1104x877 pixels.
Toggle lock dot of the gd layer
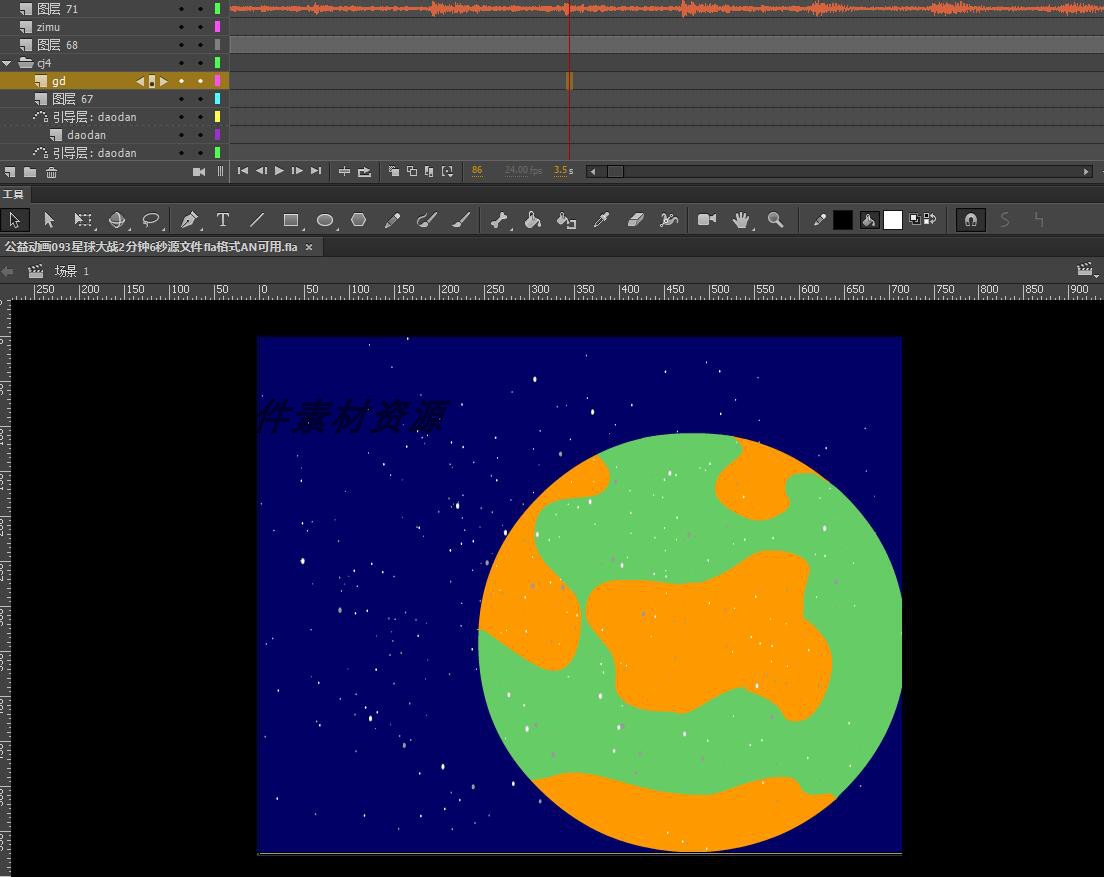201,81
